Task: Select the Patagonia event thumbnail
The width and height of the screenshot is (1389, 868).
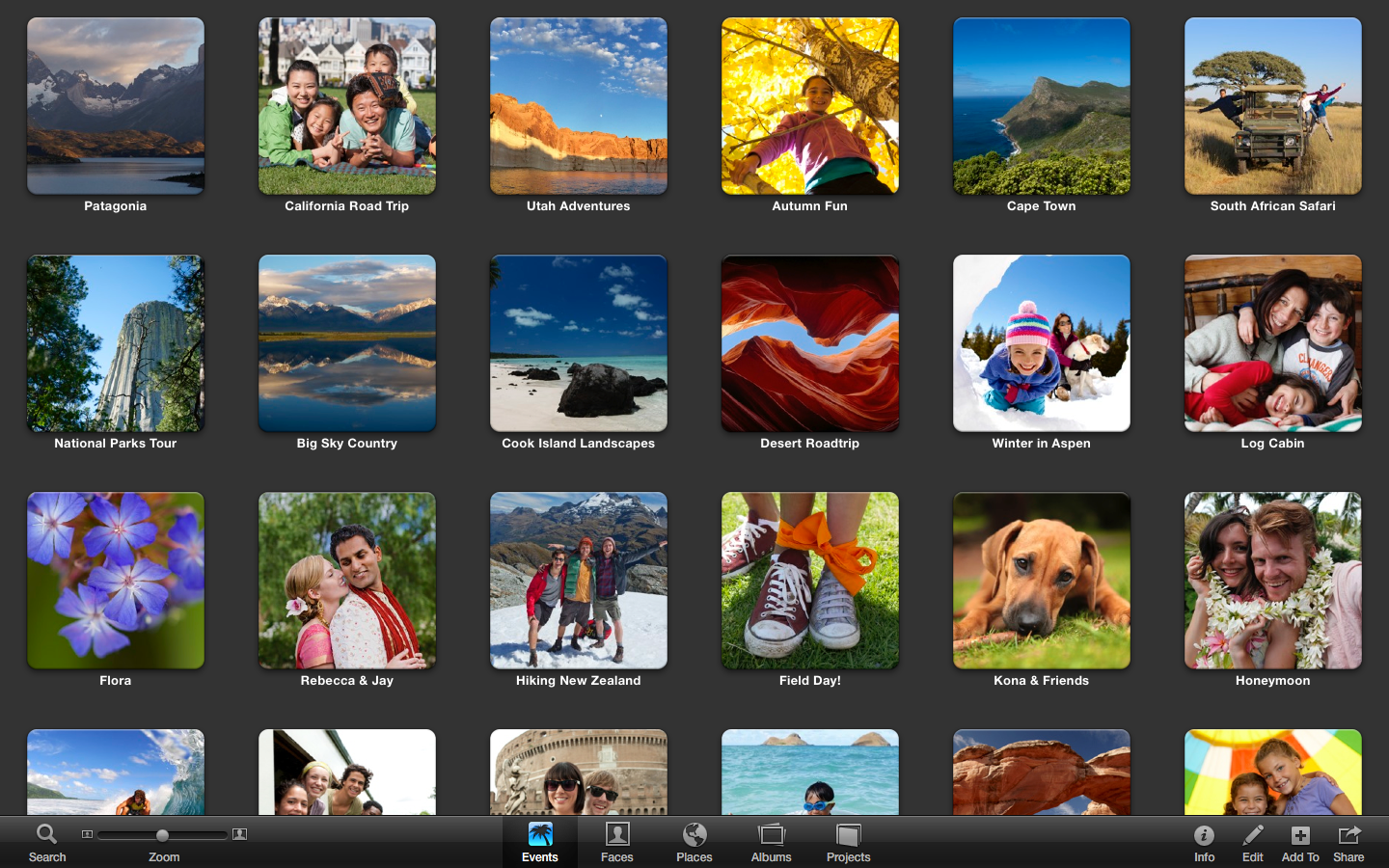Action: coord(116,106)
